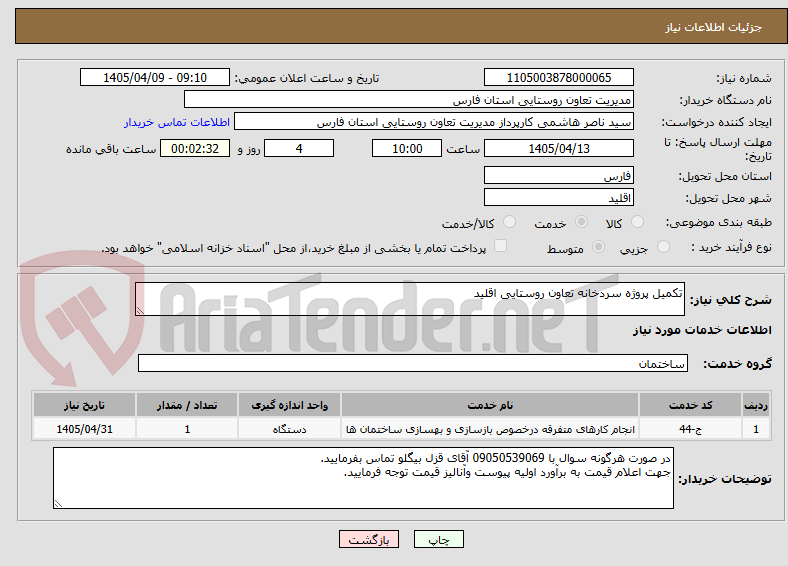The width and height of the screenshot is (788, 566).
Task: Click the row number cell of row ج-44
Action: point(756,429)
